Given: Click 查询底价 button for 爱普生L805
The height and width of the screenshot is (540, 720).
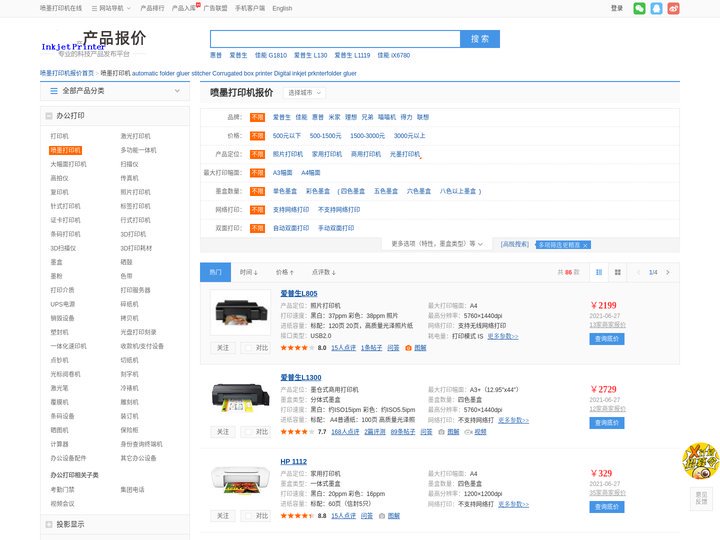Looking at the screenshot, I should click(607, 339).
